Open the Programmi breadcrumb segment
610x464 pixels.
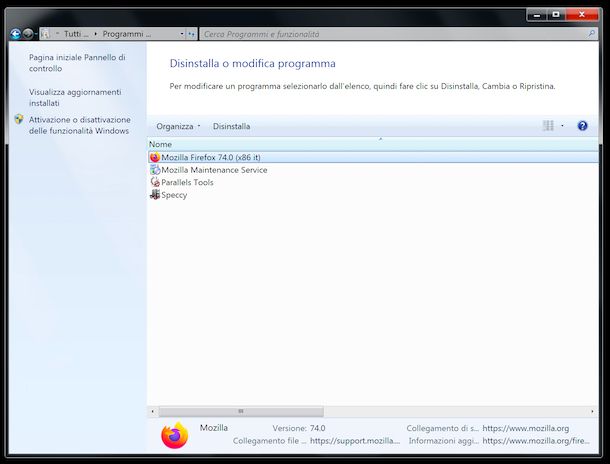coord(127,34)
